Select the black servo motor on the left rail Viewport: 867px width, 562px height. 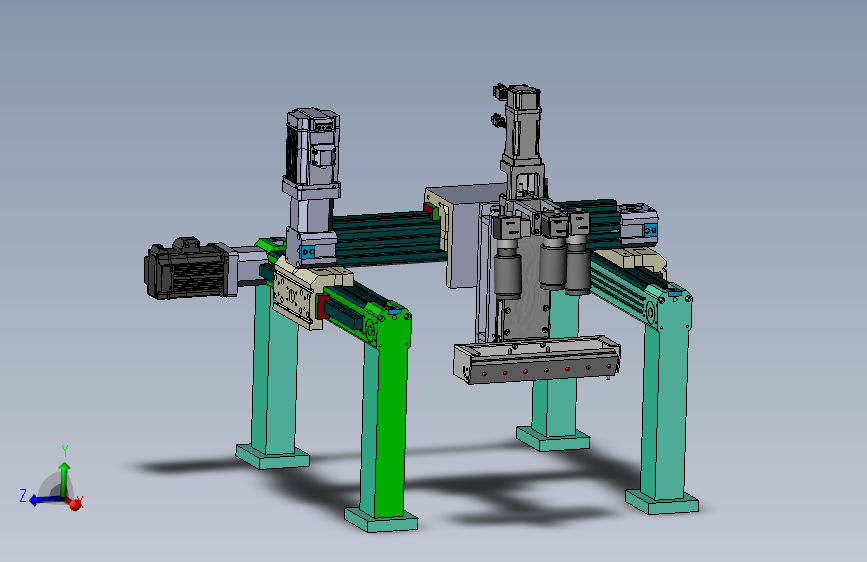coord(186,269)
